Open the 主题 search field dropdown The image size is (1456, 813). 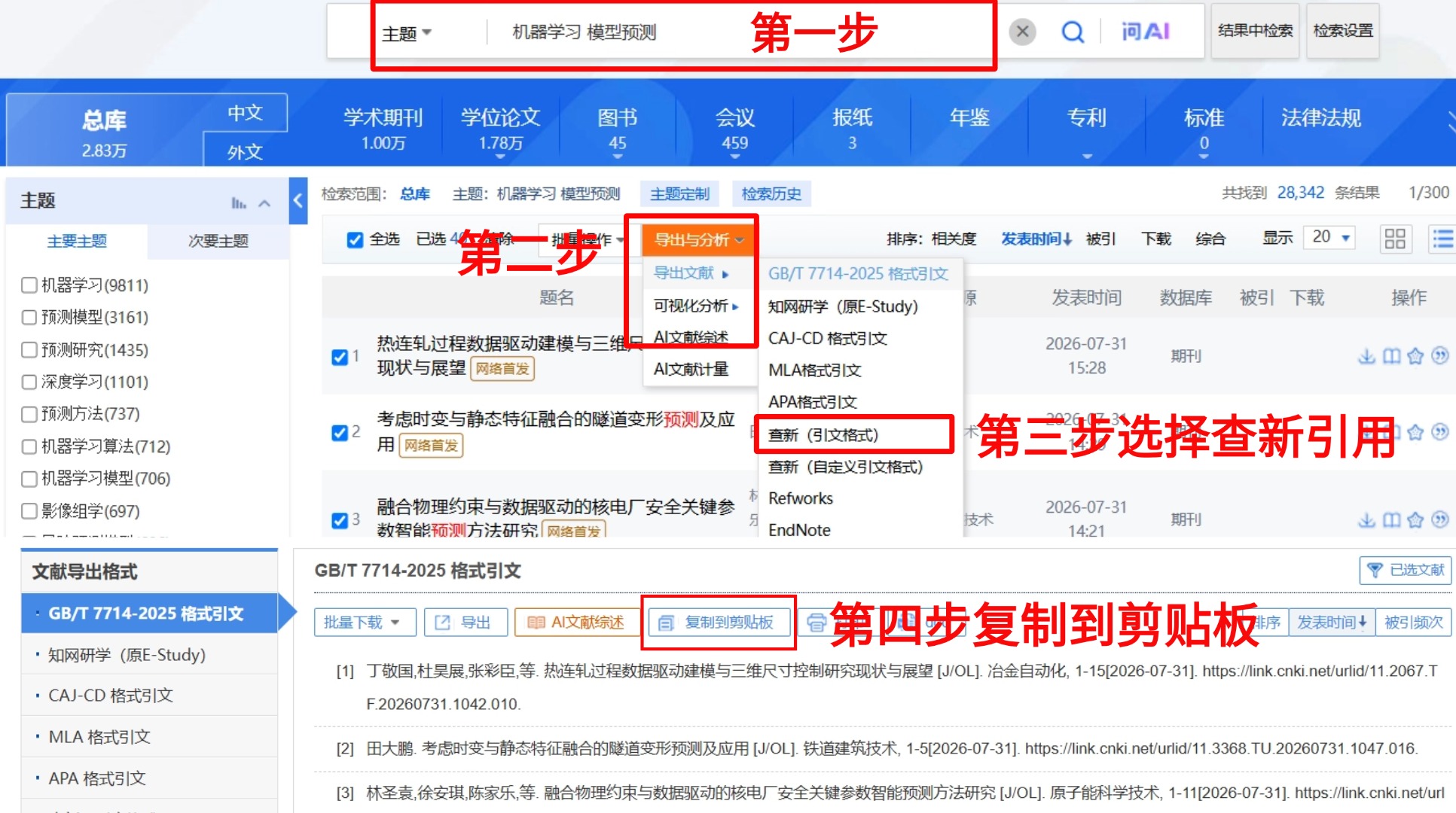pyautogui.click(x=407, y=33)
